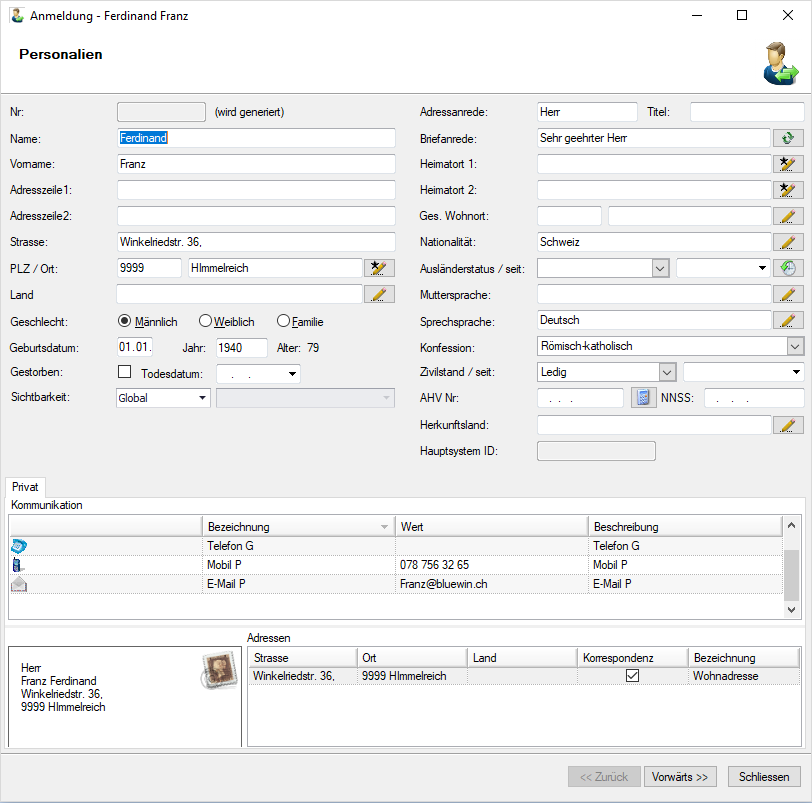
Task: Click the refresh icon beside Briefanrede
Action: tap(788, 138)
